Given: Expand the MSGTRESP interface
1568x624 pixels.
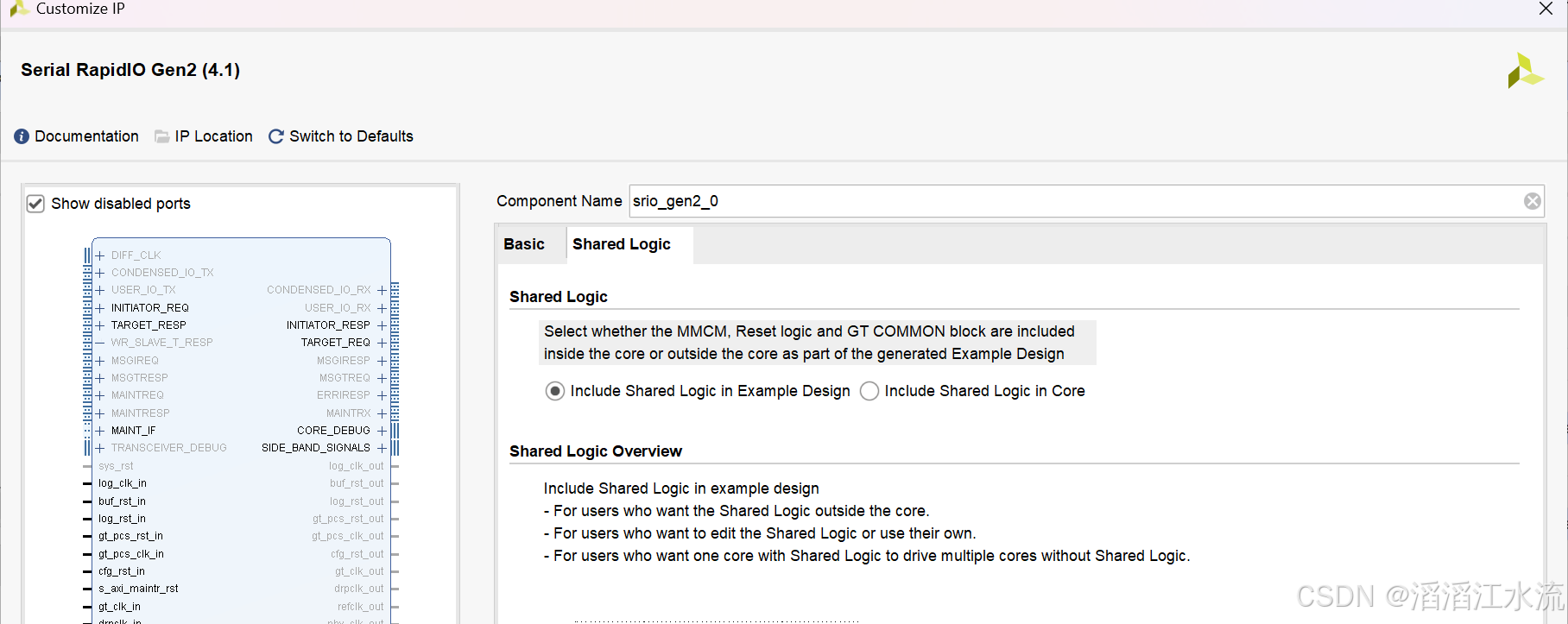Looking at the screenshot, I should pos(100,378).
